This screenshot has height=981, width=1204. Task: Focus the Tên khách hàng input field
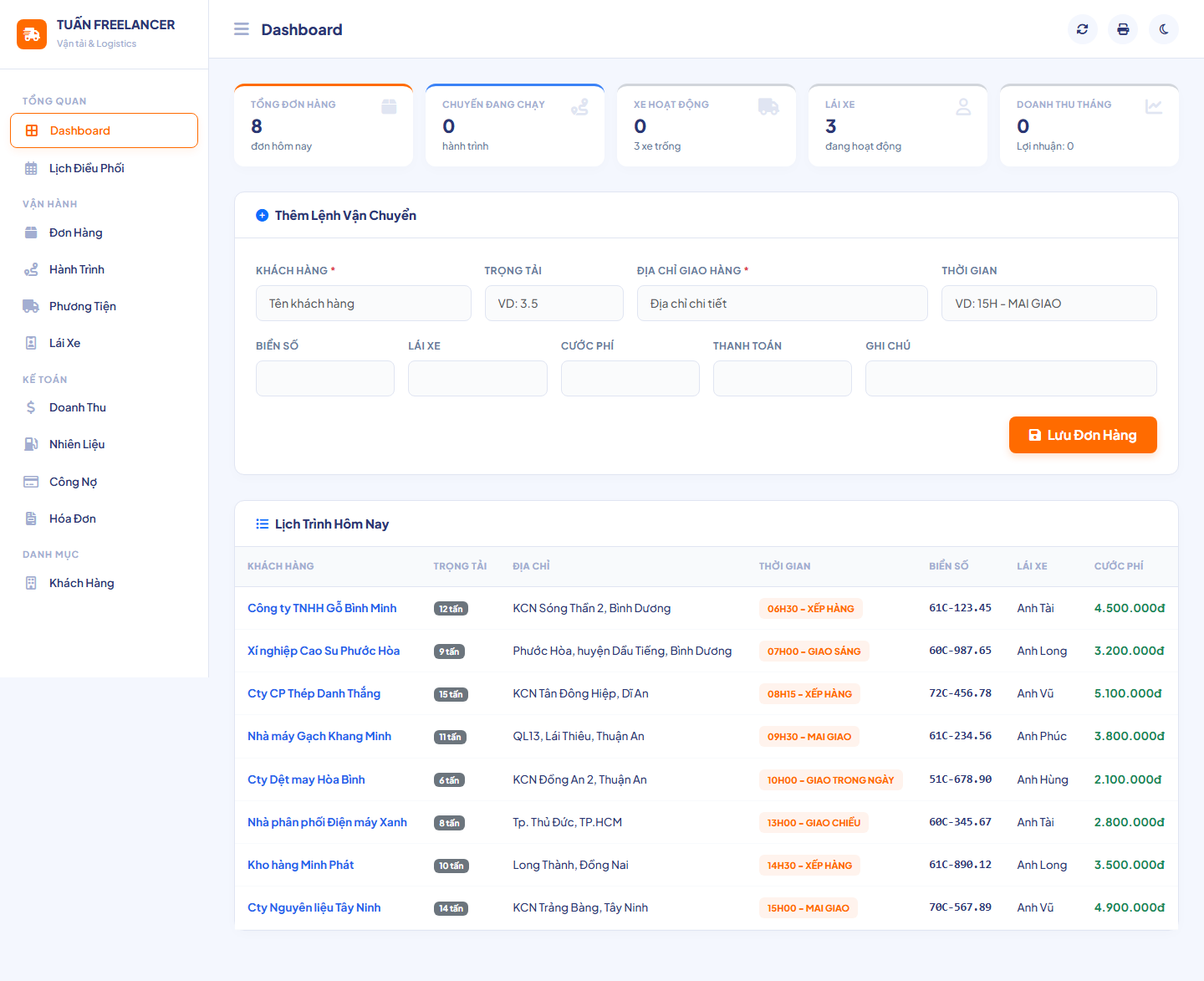[x=364, y=304]
